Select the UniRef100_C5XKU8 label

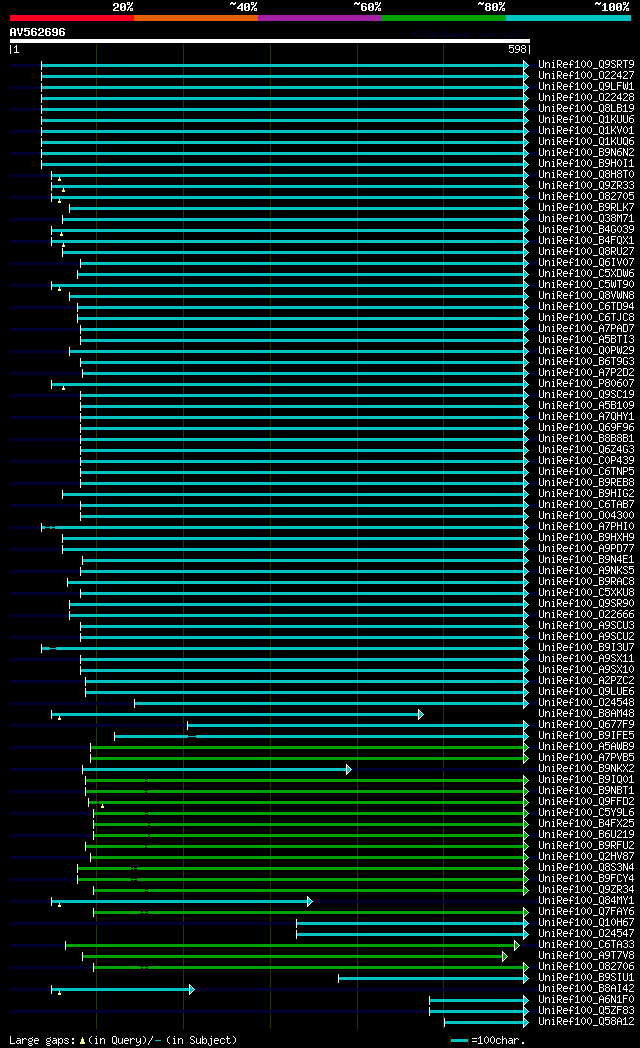point(587,593)
